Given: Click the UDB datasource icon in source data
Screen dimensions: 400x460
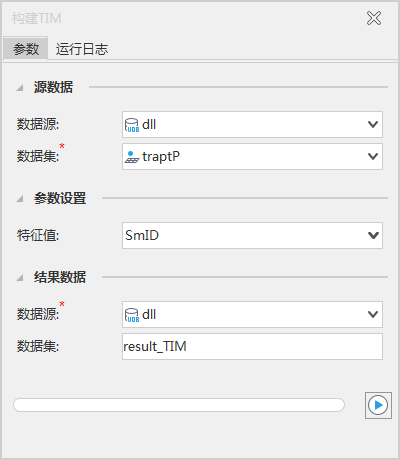Looking at the screenshot, I should coord(132,125).
